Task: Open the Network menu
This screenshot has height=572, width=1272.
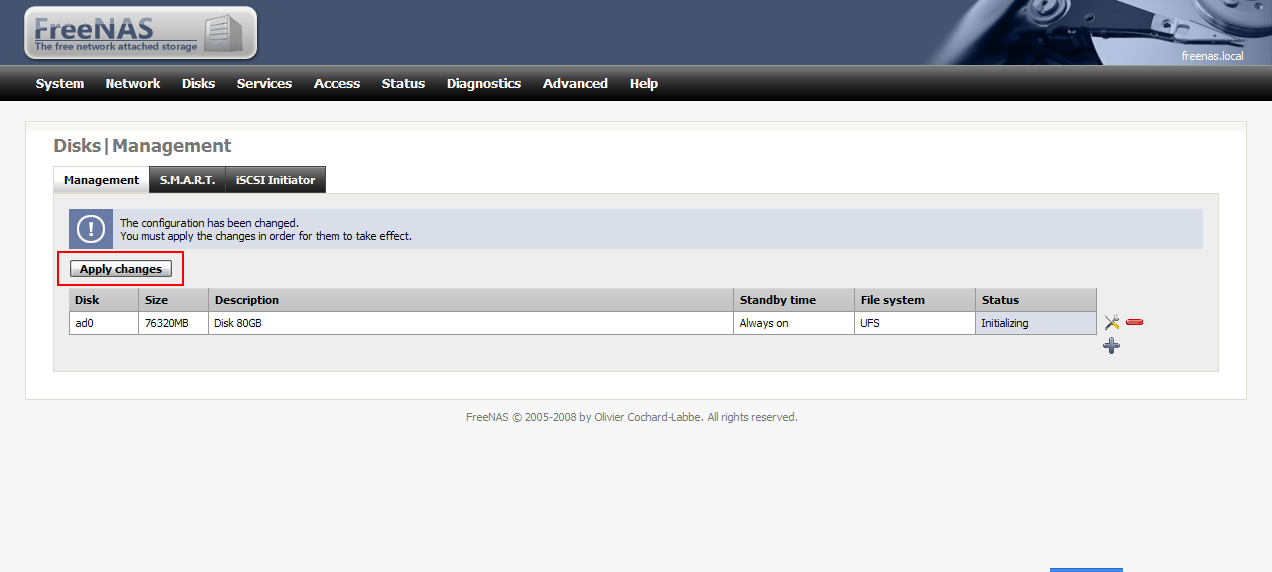Action: tap(133, 84)
